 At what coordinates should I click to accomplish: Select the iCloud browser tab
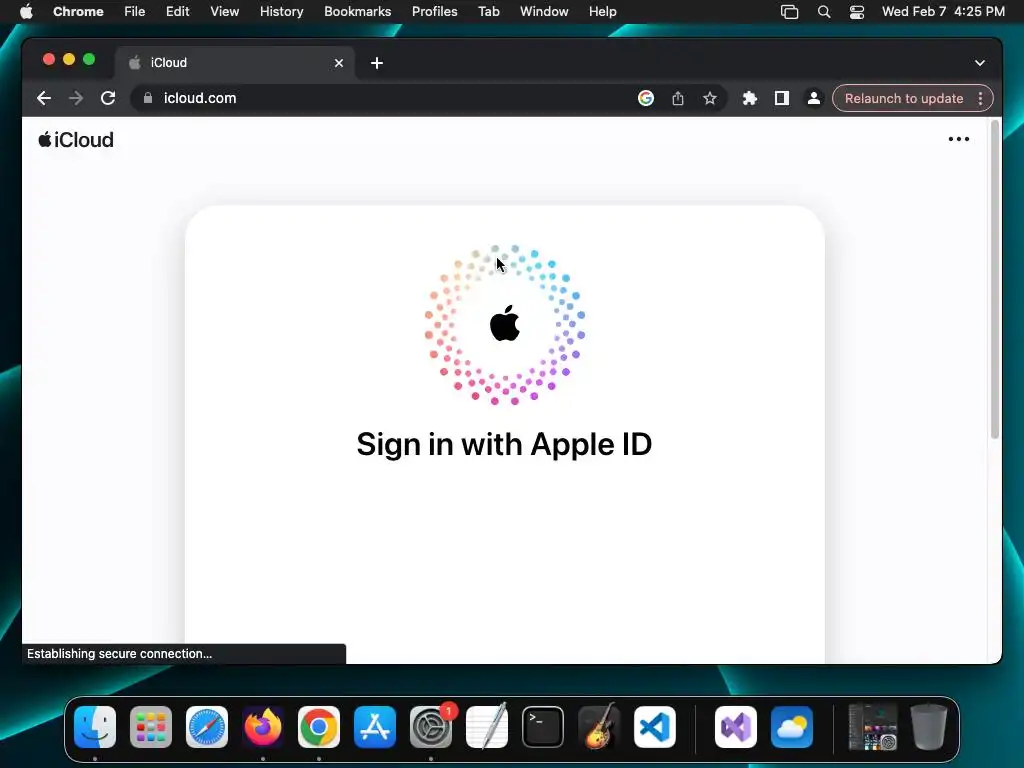click(235, 63)
